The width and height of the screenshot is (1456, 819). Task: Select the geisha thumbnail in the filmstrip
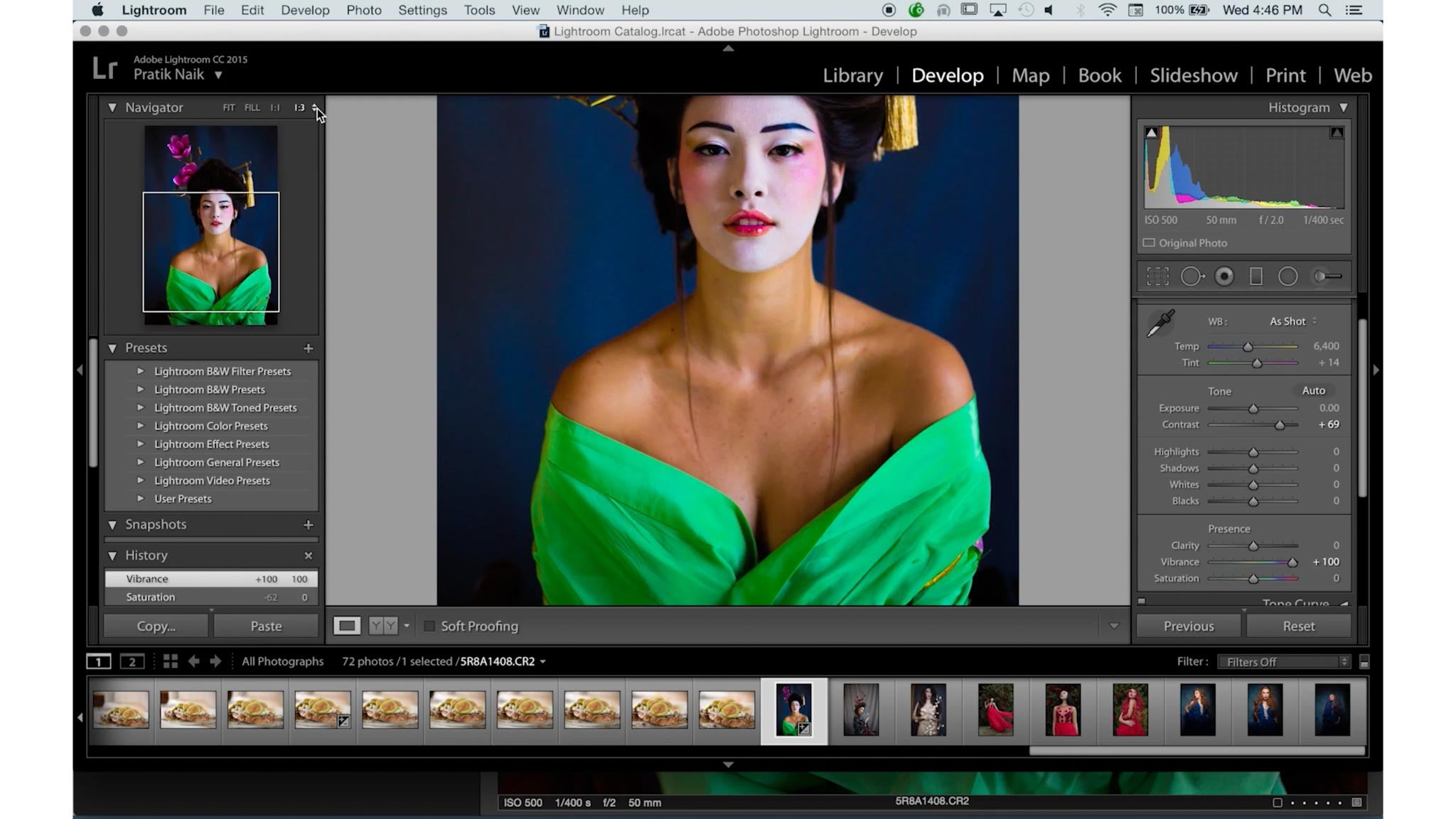[795, 709]
